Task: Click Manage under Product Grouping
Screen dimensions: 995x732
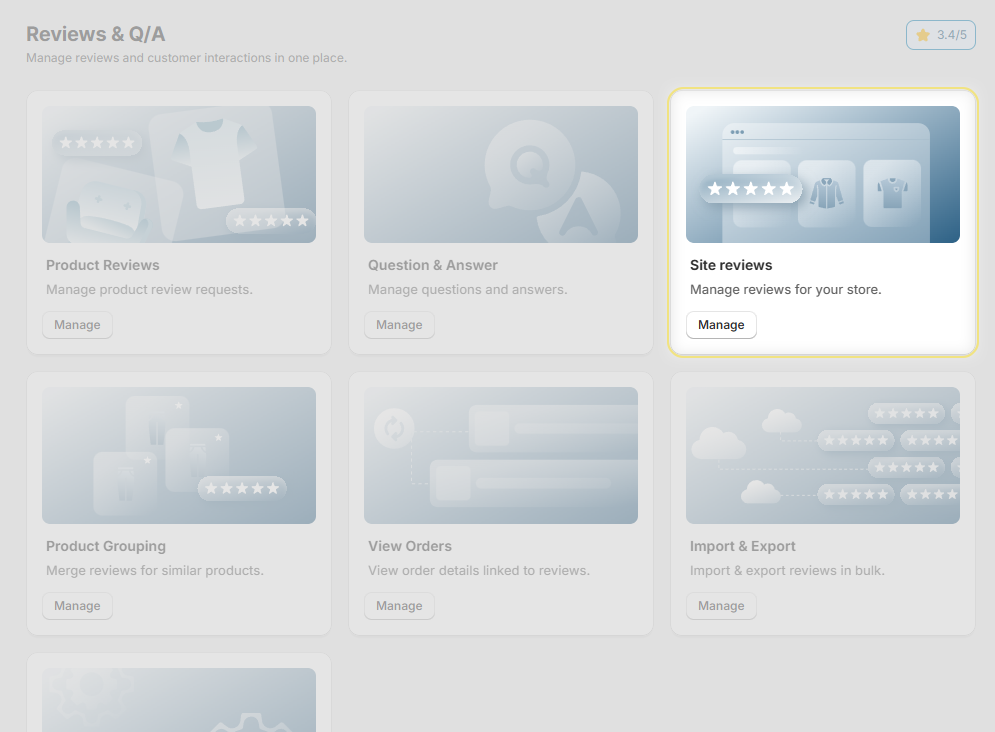Action: click(x=77, y=606)
